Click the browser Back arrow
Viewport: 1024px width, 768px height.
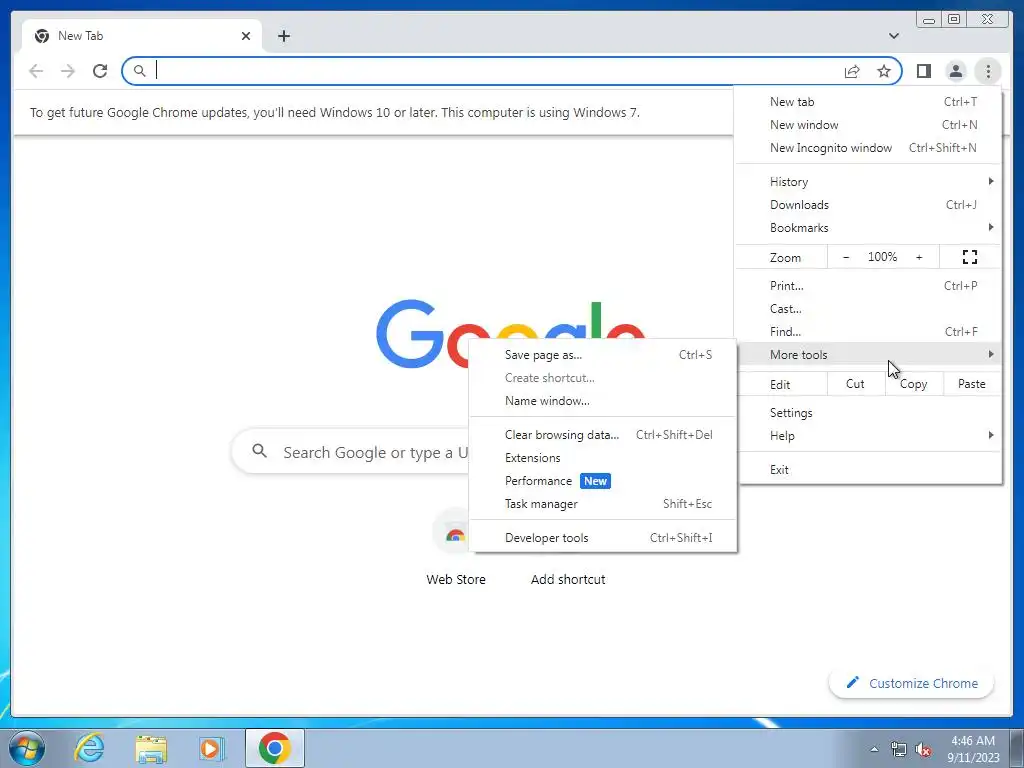click(x=36, y=71)
